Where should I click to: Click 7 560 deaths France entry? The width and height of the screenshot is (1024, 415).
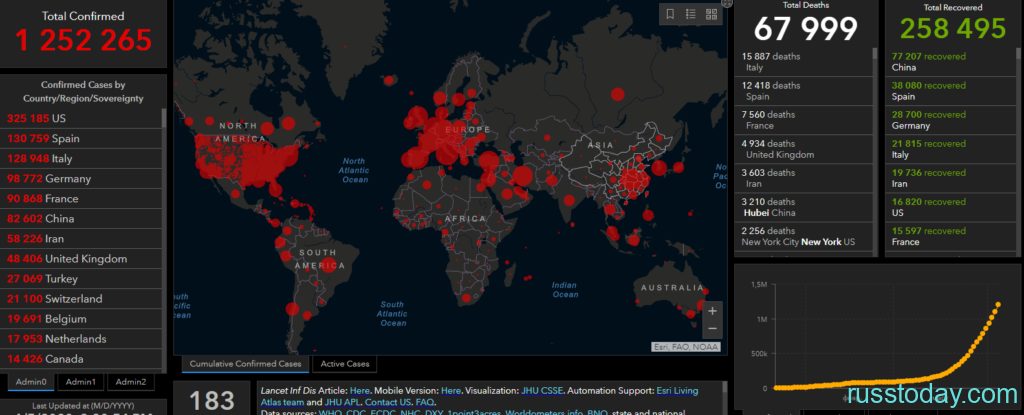803,120
